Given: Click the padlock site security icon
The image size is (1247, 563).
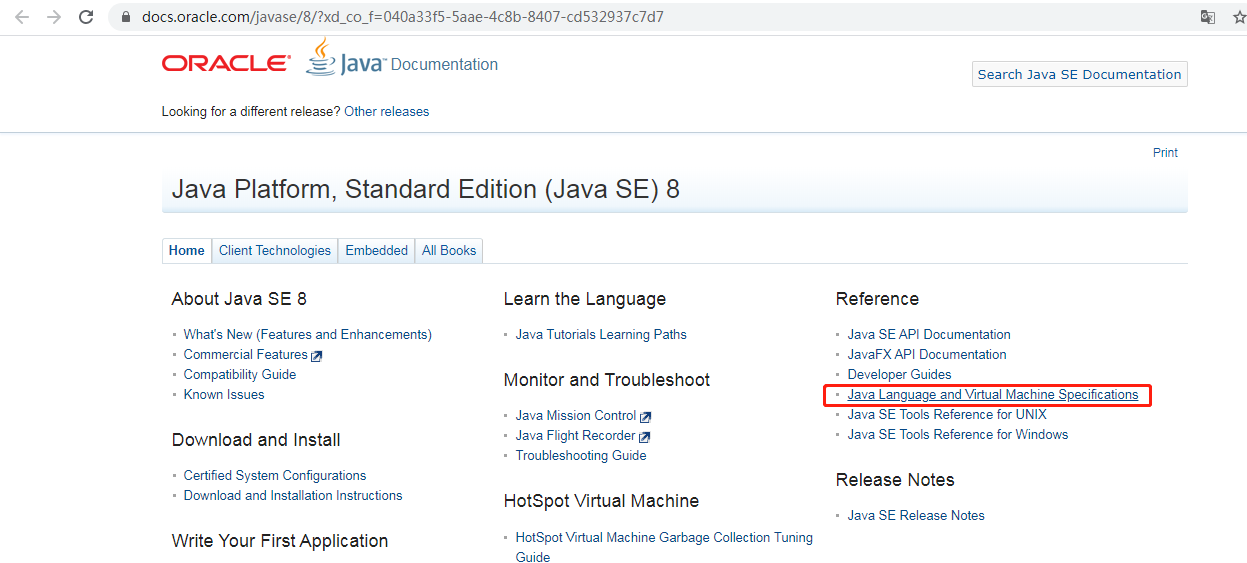Looking at the screenshot, I should pyautogui.click(x=125, y=17).
